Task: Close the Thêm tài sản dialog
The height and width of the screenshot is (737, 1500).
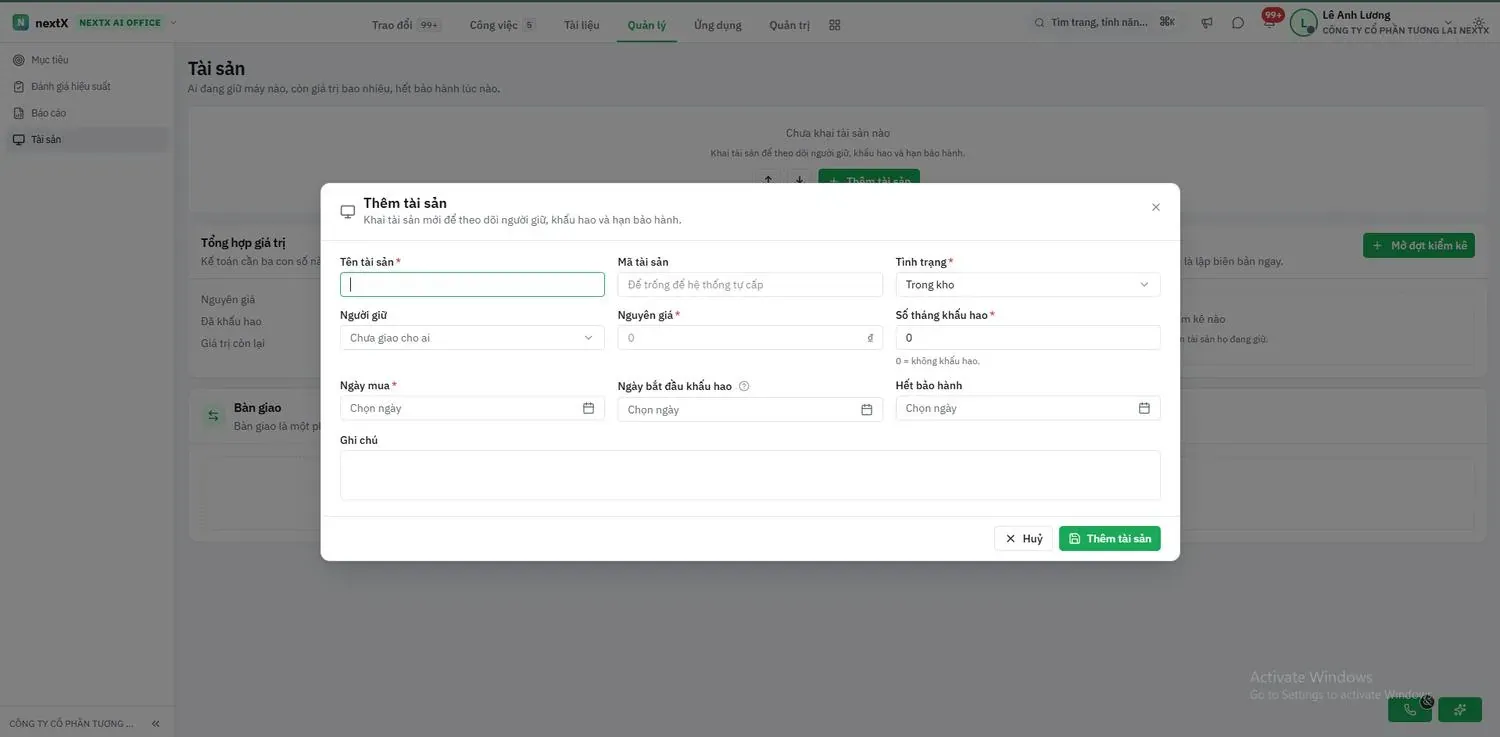Action: 1156,207
